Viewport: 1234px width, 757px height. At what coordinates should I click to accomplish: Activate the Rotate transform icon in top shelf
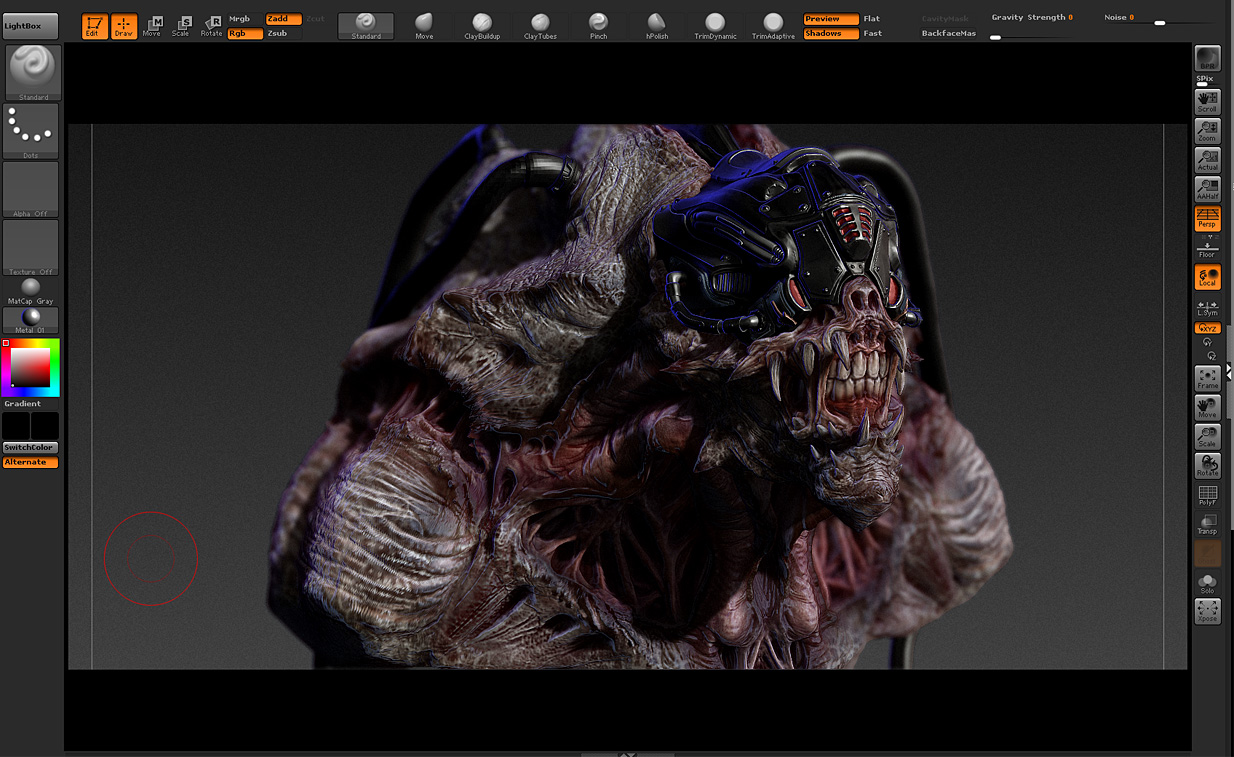(x=212, y=26)
